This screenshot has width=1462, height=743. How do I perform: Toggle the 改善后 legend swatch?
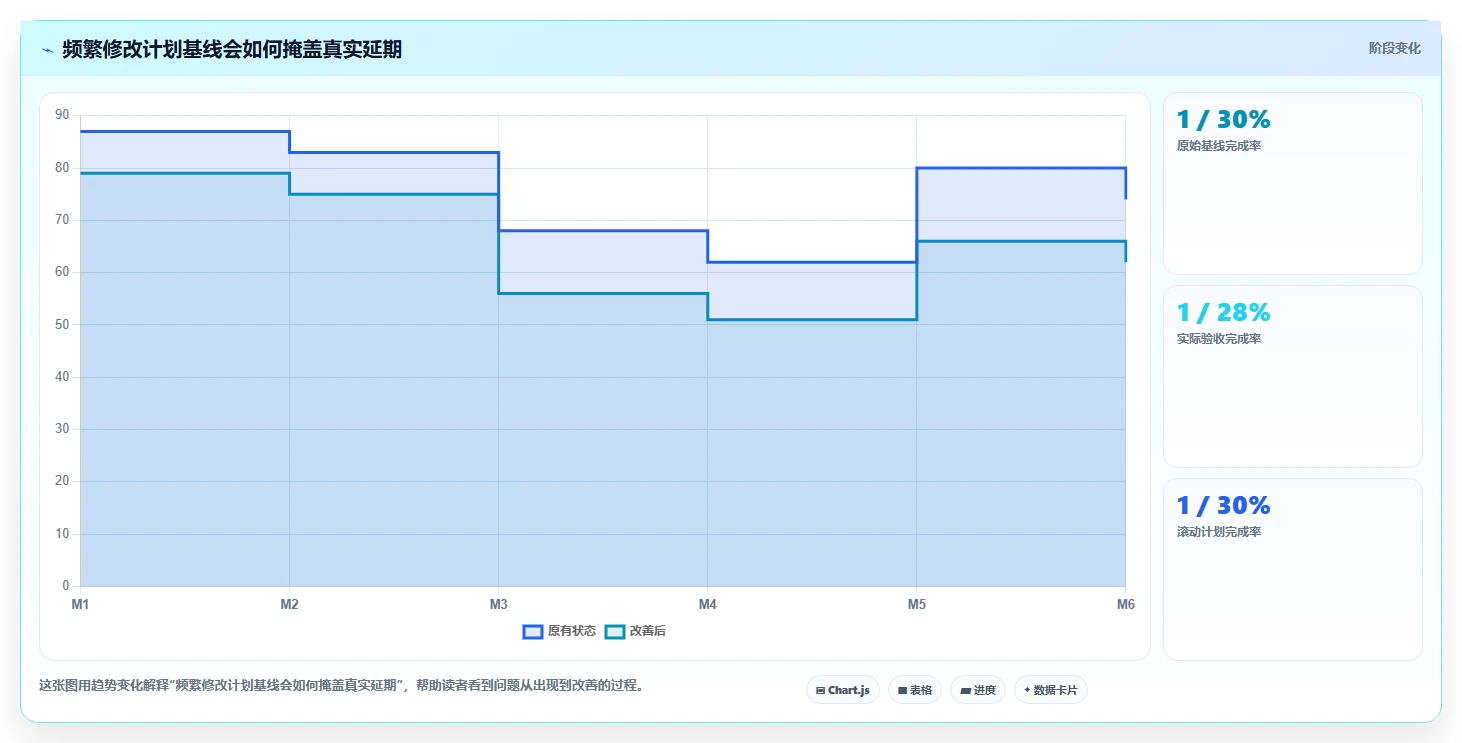click(x=615, y=631)
